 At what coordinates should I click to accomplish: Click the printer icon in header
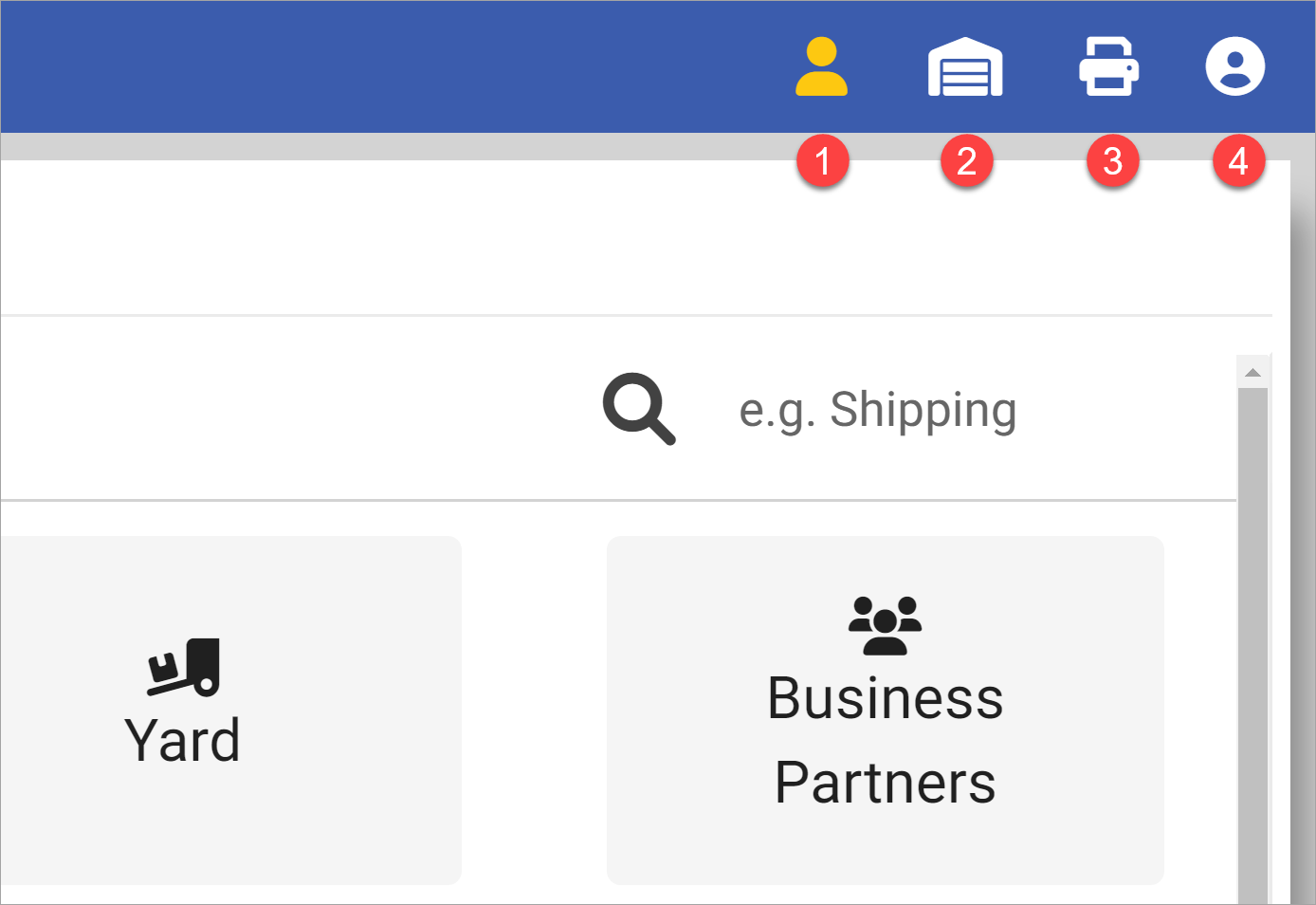pos(1108,66)
